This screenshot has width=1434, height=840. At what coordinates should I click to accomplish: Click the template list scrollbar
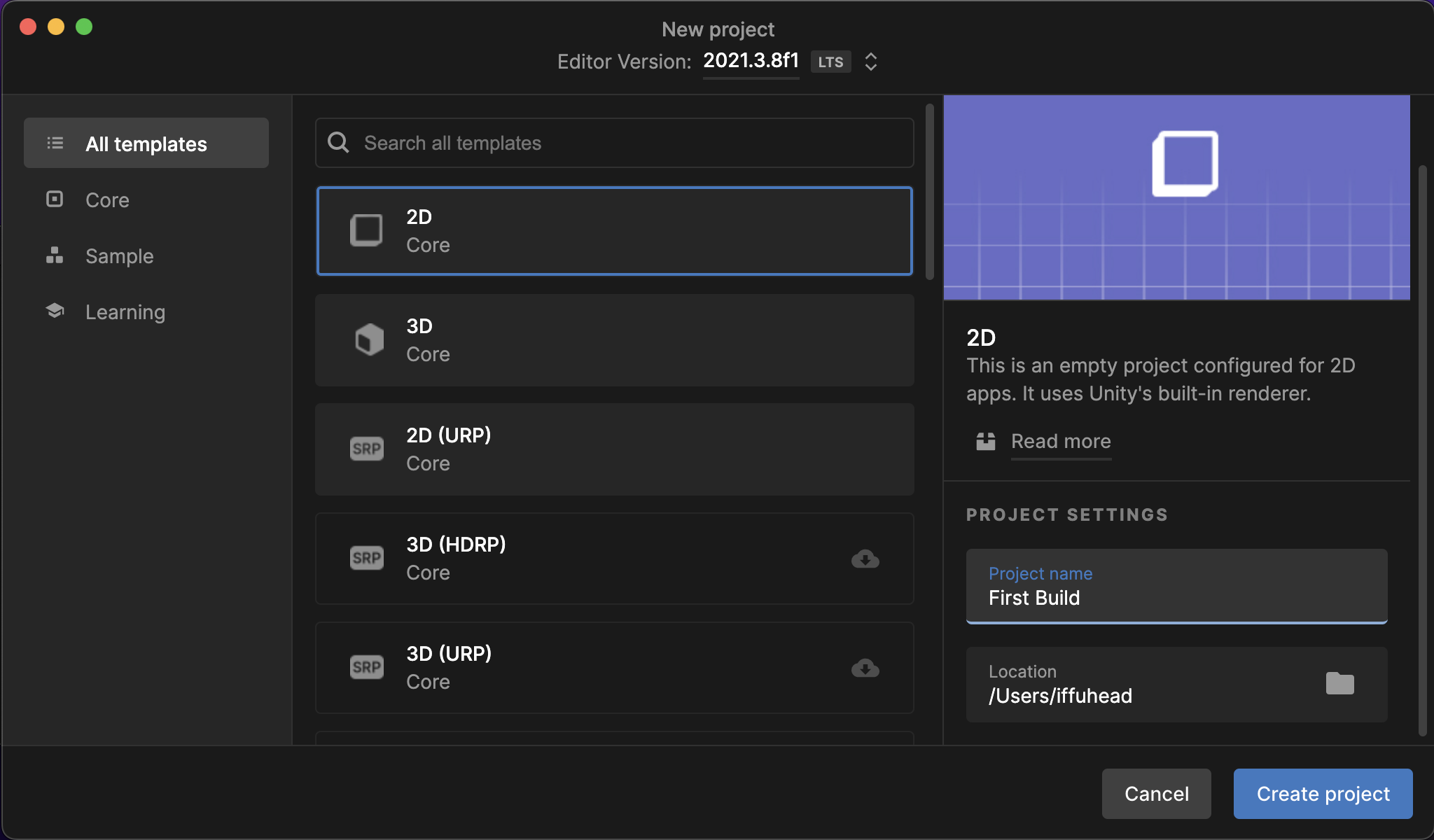(x=930, y=192)
